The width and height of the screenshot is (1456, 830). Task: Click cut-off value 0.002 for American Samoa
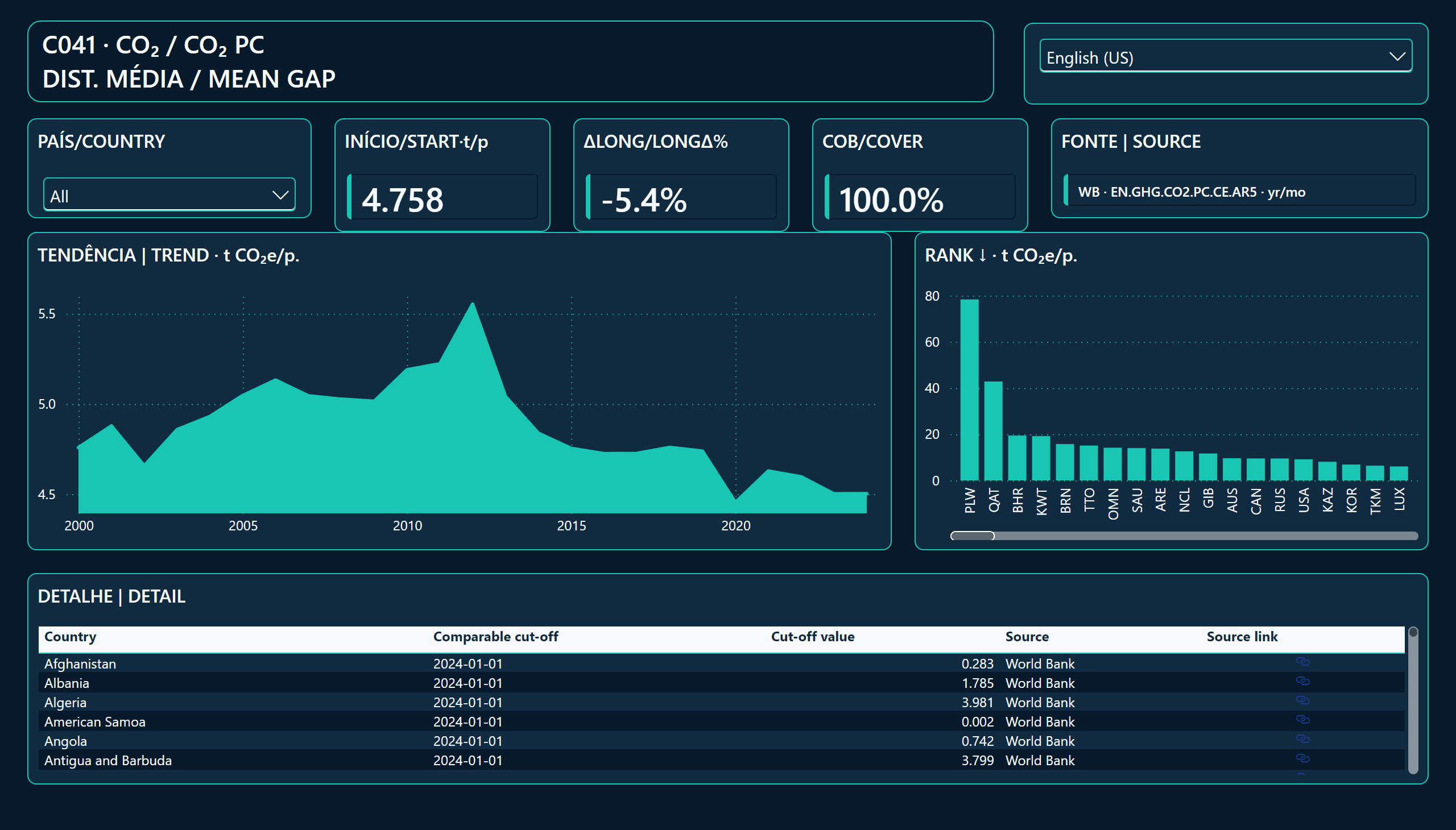pyautogui.click(x=978, y=721)
